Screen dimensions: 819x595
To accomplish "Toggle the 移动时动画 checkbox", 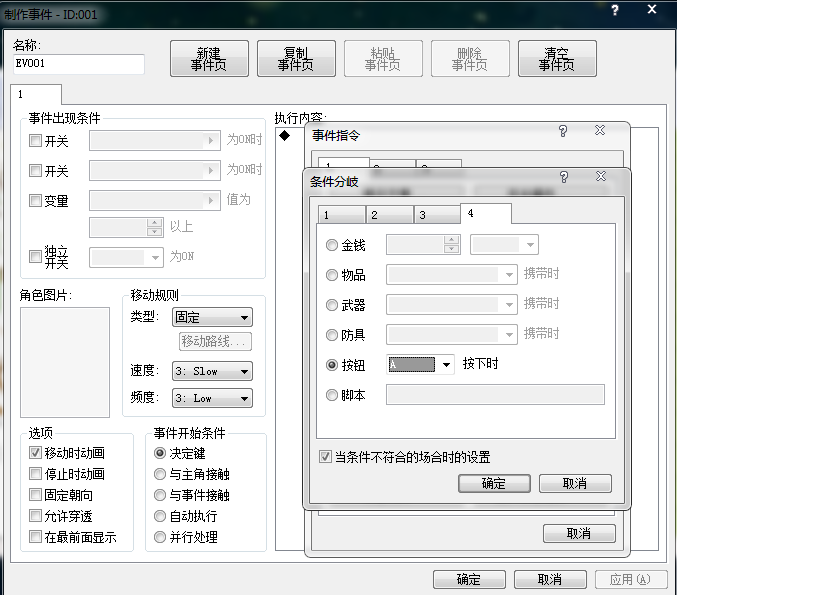I will [35, 452].
